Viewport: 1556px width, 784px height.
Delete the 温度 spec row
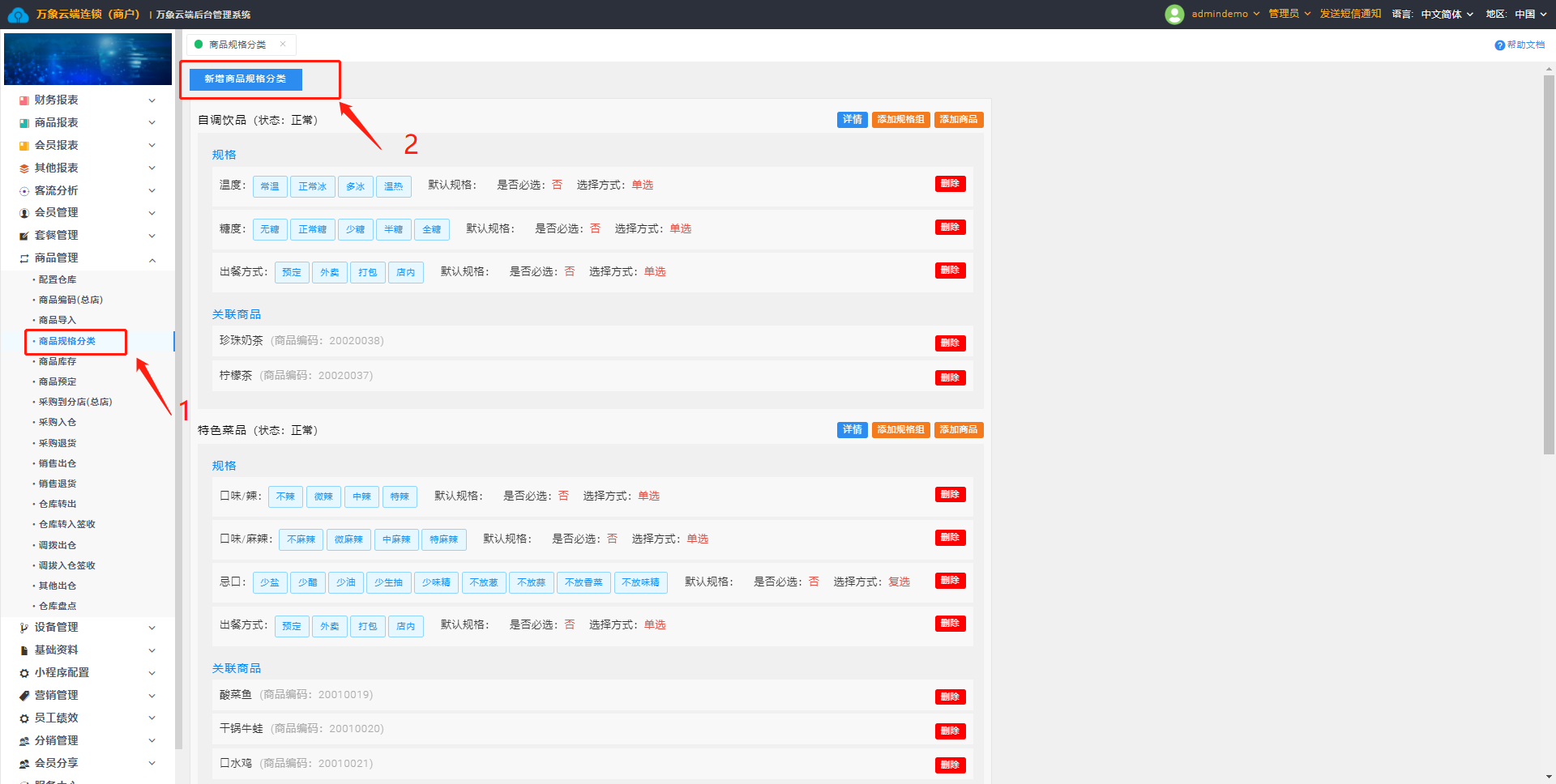pyautogui.click(x=950, y=184)
